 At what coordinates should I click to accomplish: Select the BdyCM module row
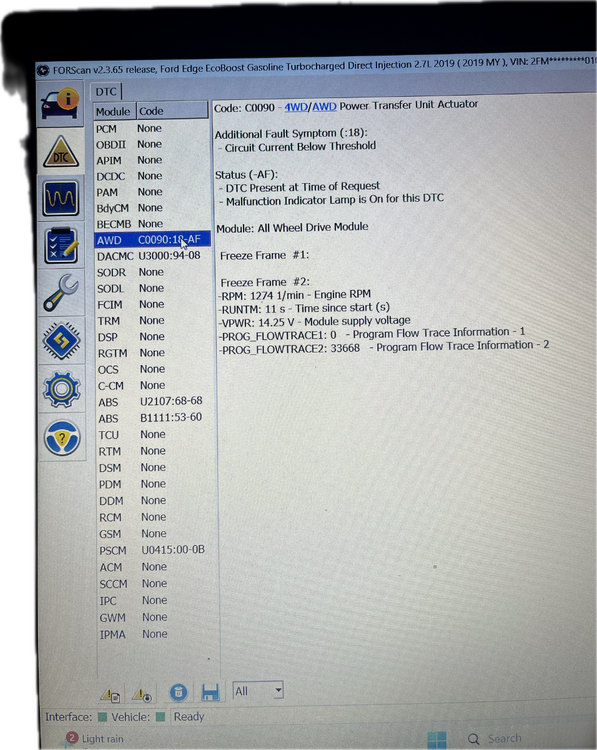coord(152,208)
